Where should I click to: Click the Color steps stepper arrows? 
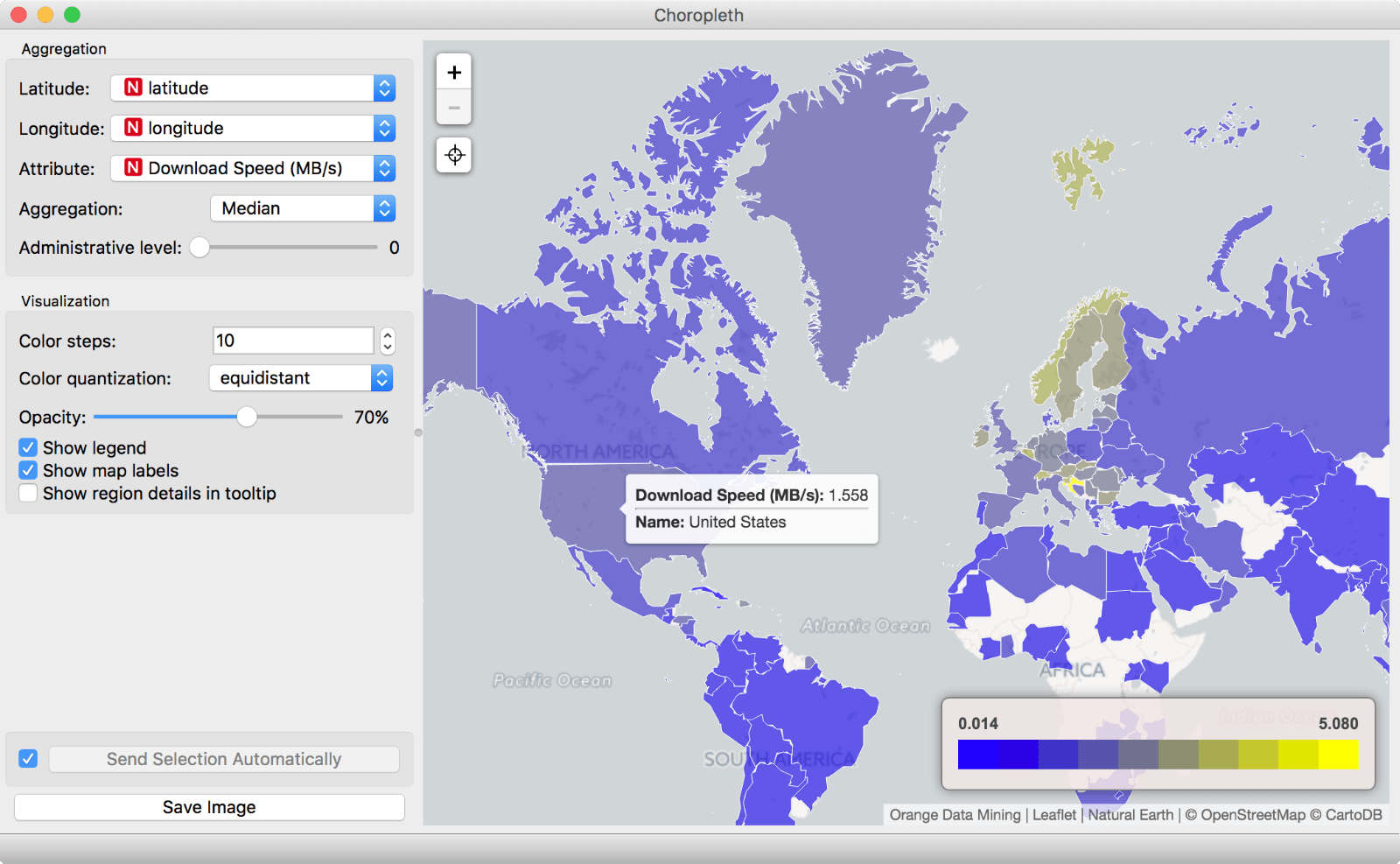click(388, 341)
